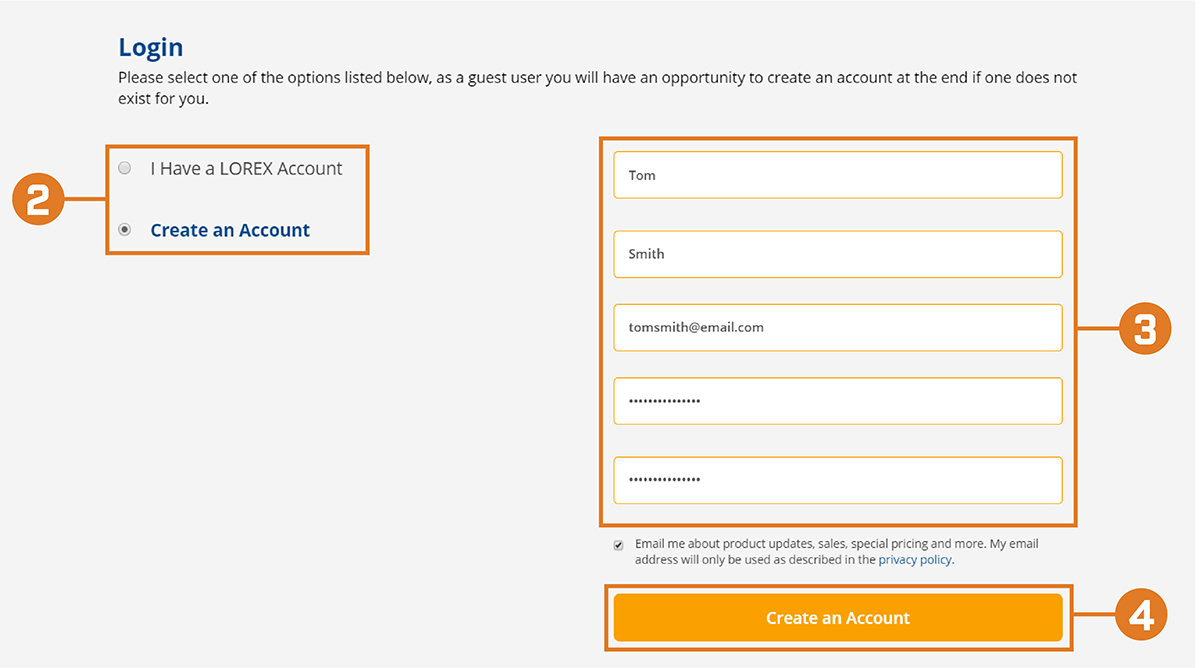Viewport: 1200px width, 668px height.
Task: Click the I Have a LOREX Account label text
Action: tap(246, 169)
